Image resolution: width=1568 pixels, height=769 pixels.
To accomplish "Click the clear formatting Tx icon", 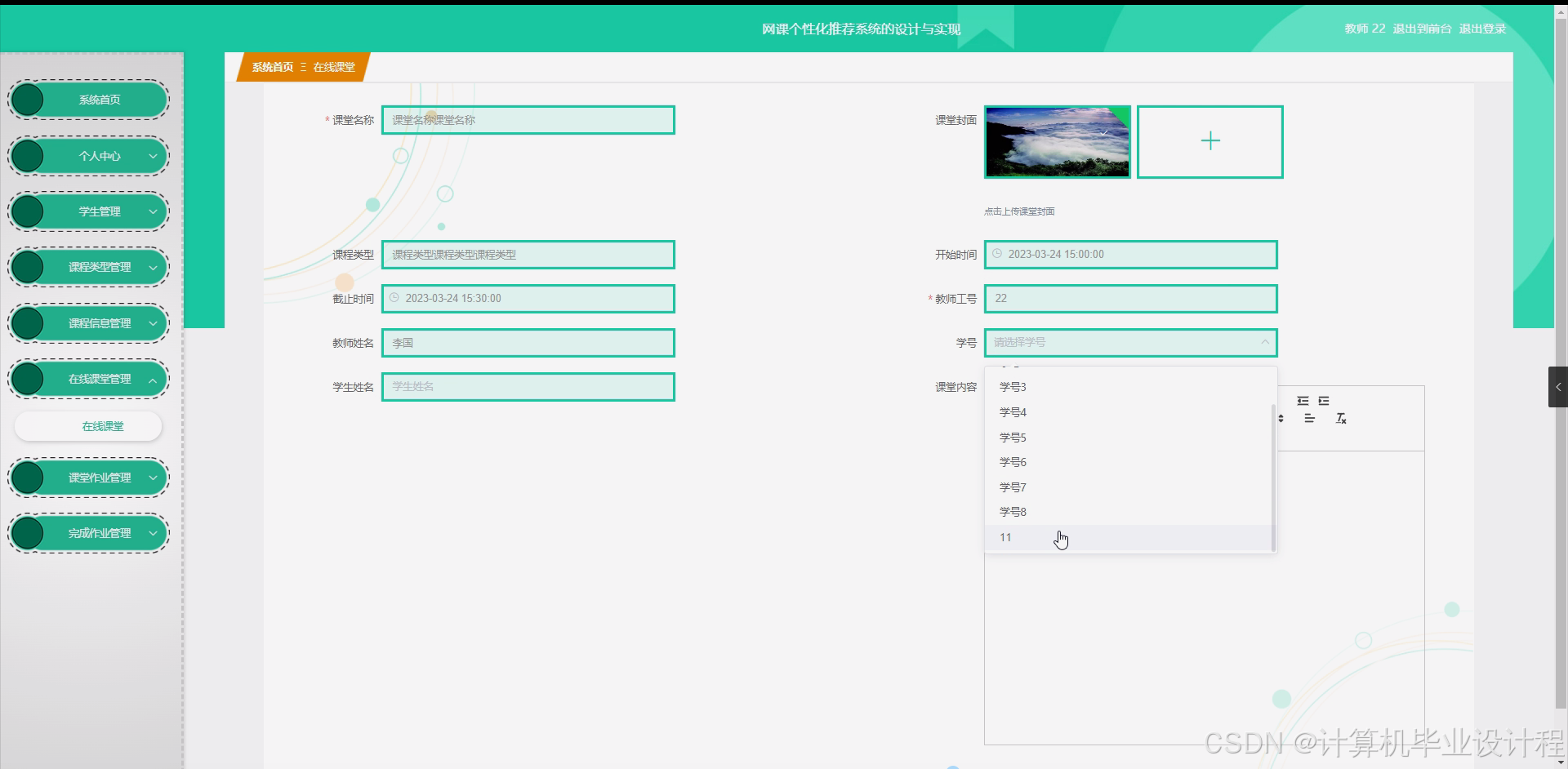I will click(1341, 419).
